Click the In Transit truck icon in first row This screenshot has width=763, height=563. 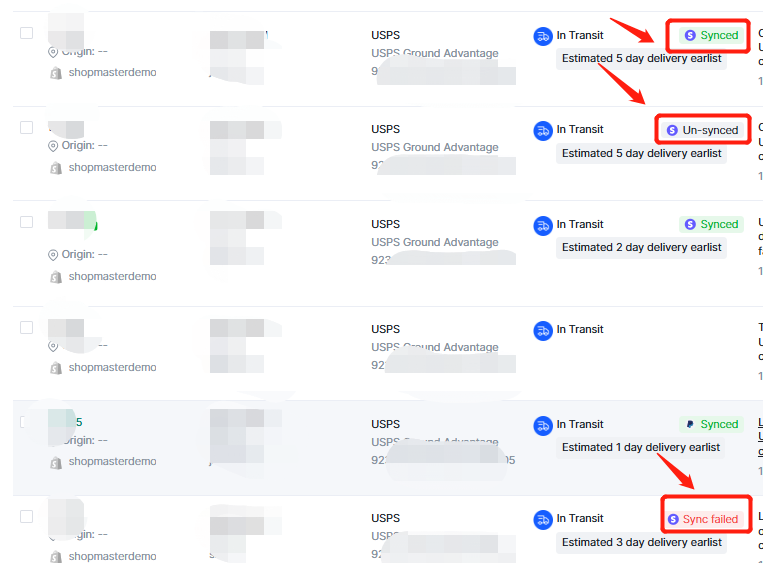pos(543,36)
